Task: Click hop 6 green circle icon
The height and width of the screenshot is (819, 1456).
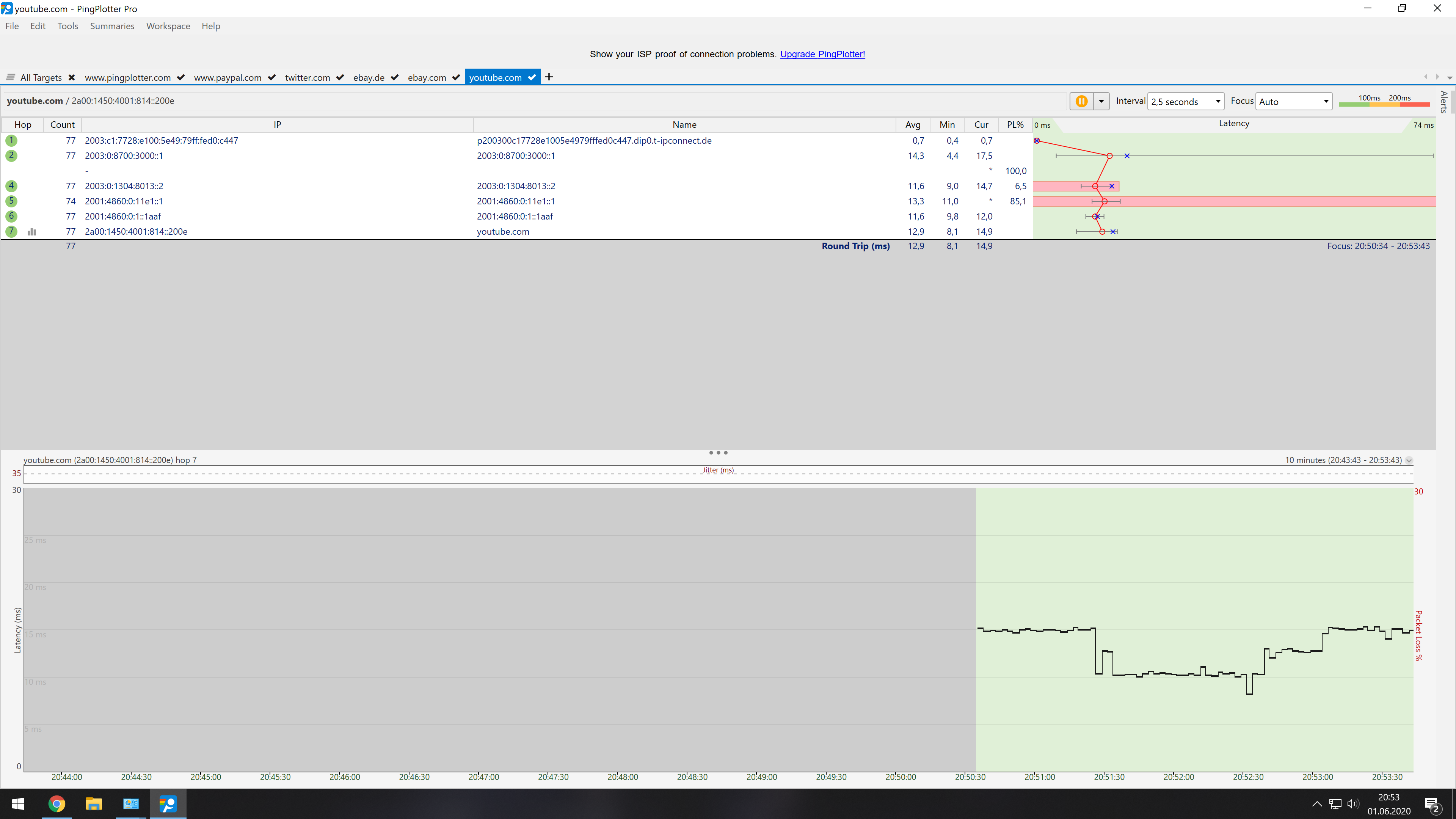Action: (x=11, y=216)
